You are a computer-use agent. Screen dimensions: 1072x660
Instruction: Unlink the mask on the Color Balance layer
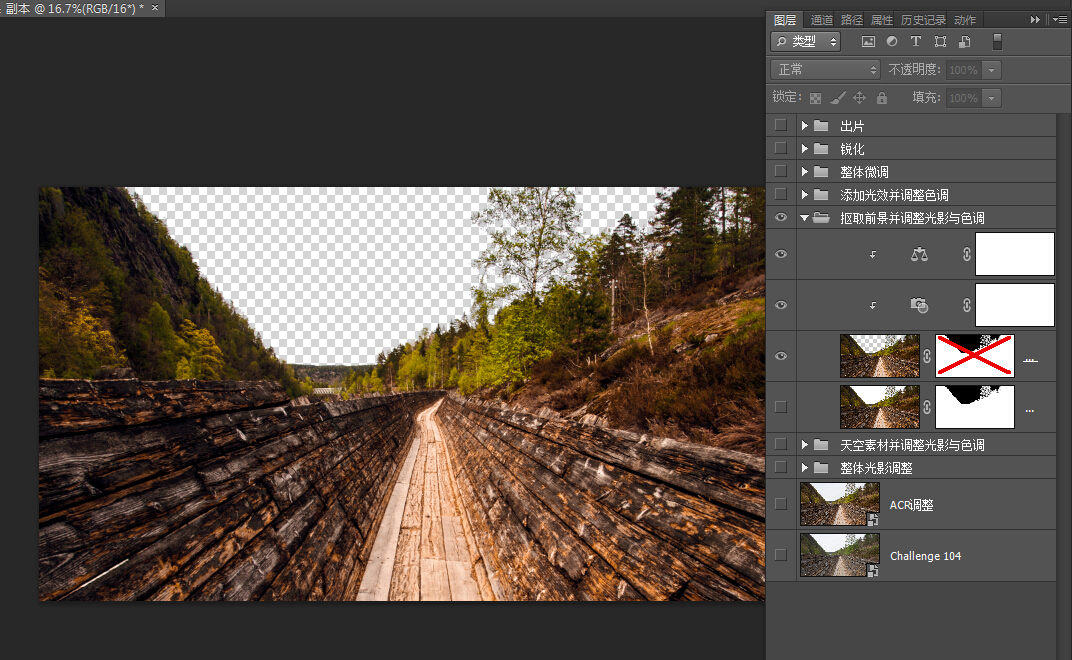pyautogui.click(x=967, y=254)
